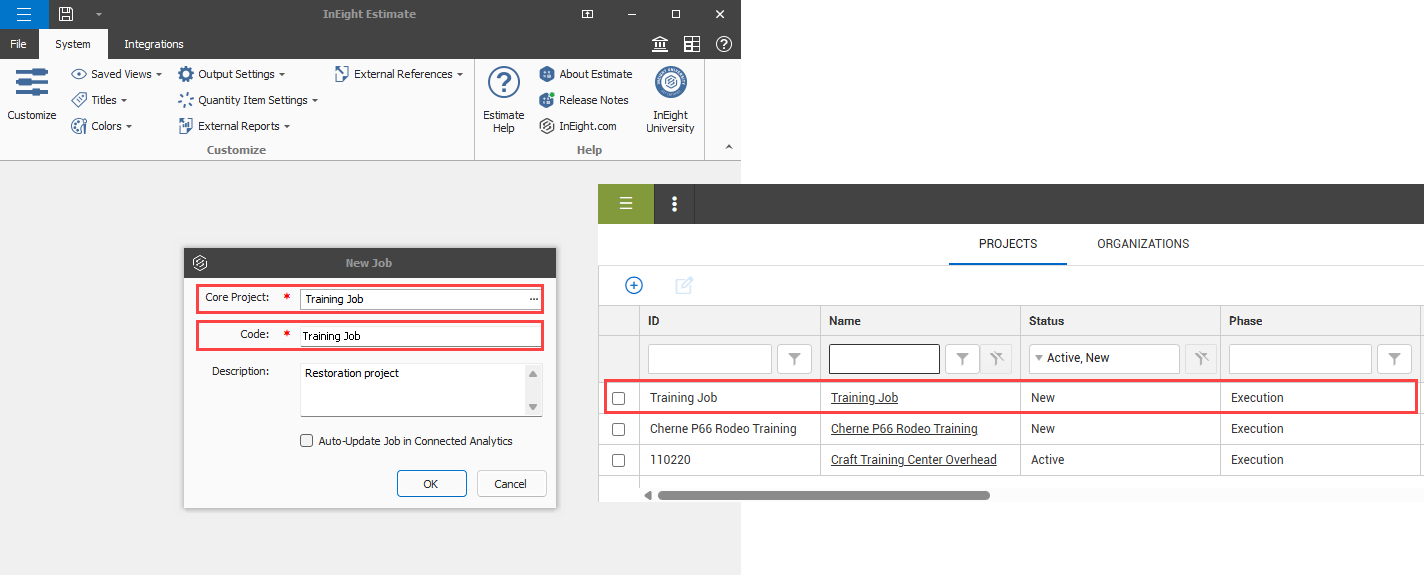Click the filter icon for ID column

coord(794,358)
